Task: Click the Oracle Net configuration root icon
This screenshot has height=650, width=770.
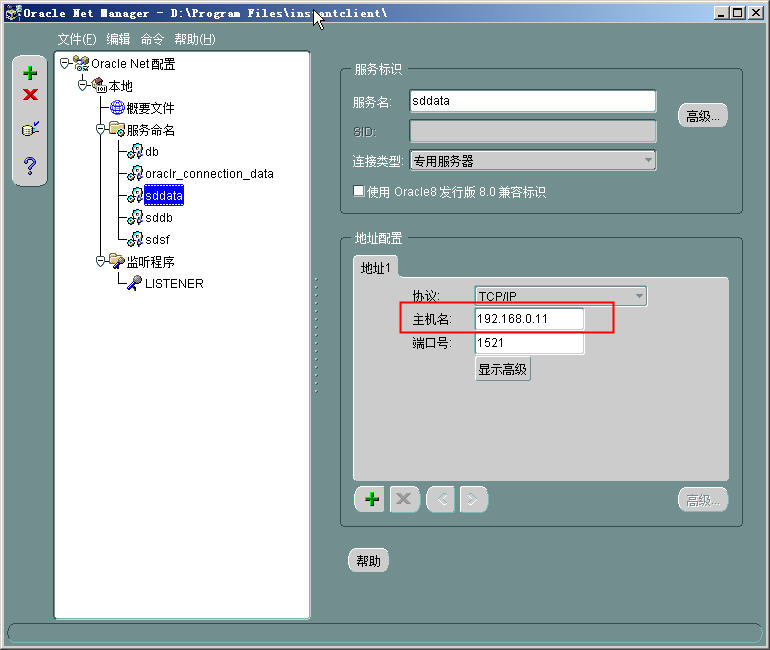Action: (81, 63)
